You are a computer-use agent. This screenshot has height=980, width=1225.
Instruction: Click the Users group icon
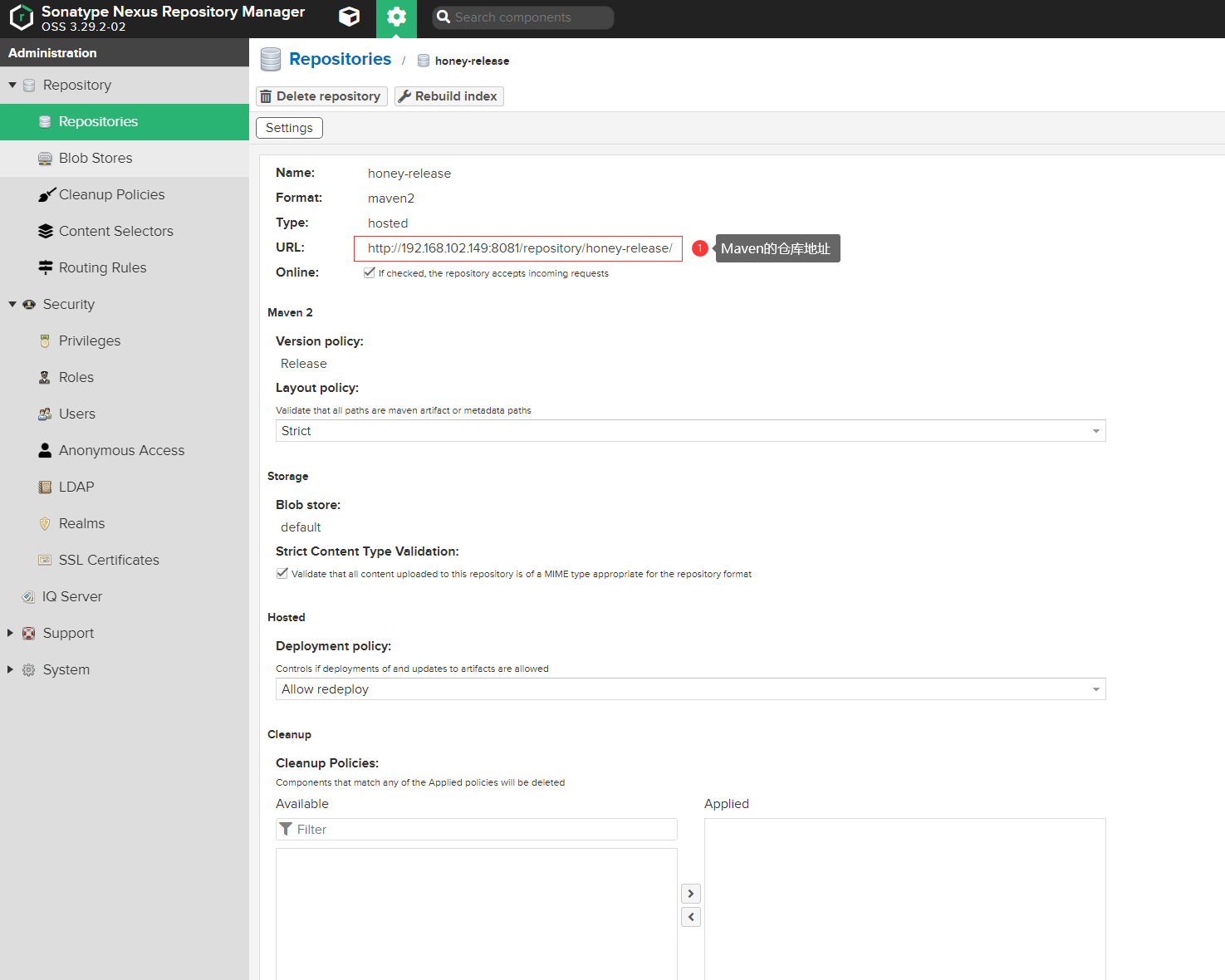click(45, 414)
